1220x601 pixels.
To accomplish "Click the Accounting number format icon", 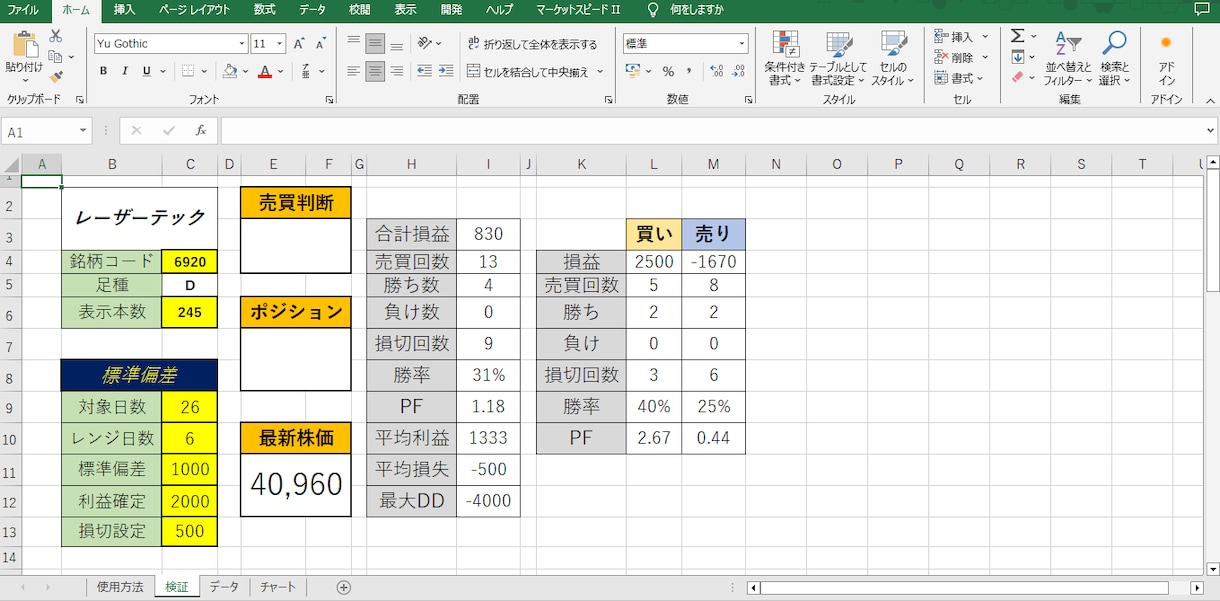I will click(632, 72).
